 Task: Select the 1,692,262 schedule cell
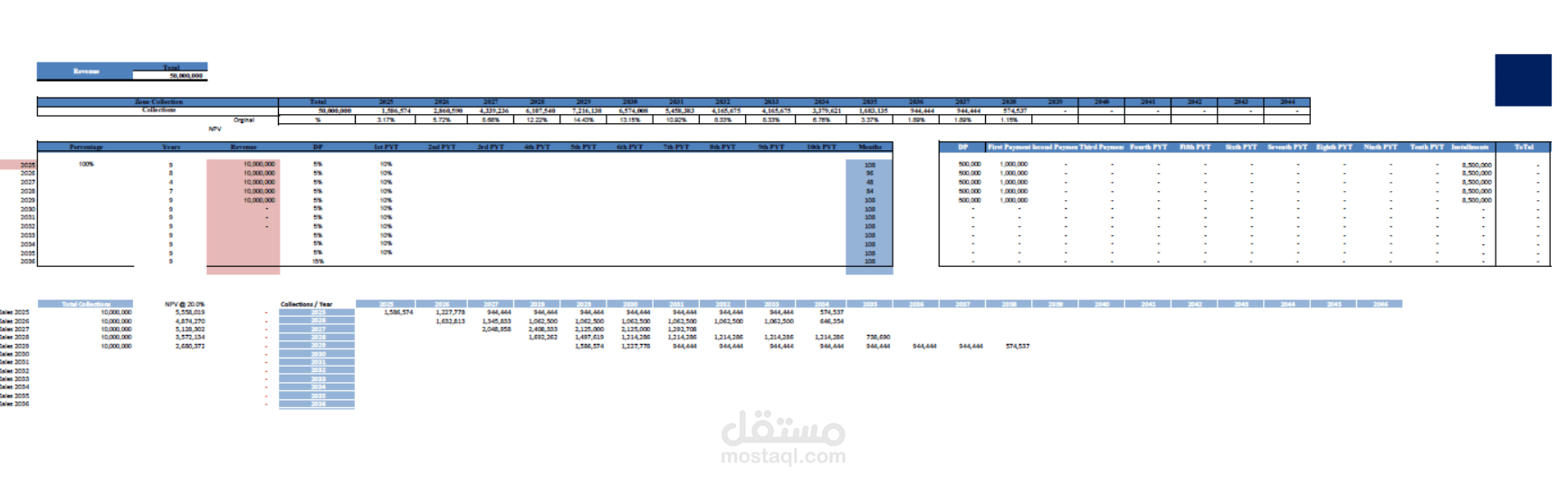coord(542,338)
